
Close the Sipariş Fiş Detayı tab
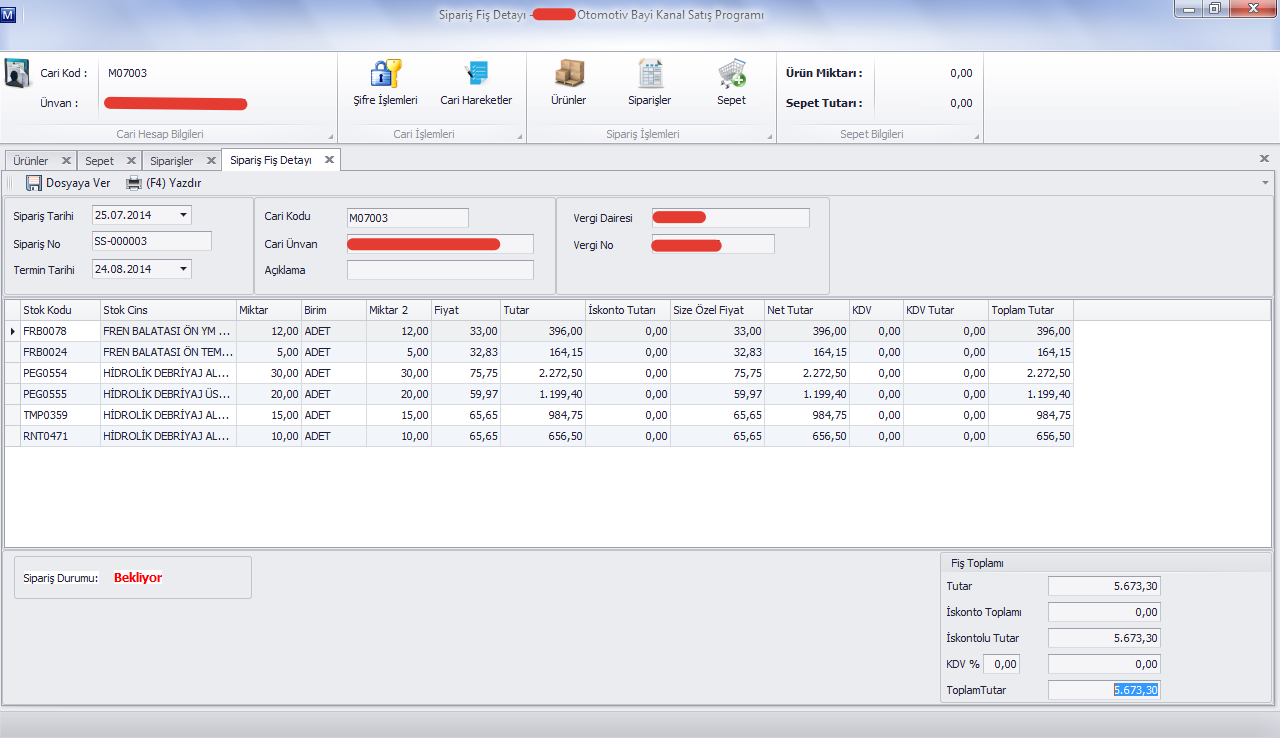[x=329, y=160]
